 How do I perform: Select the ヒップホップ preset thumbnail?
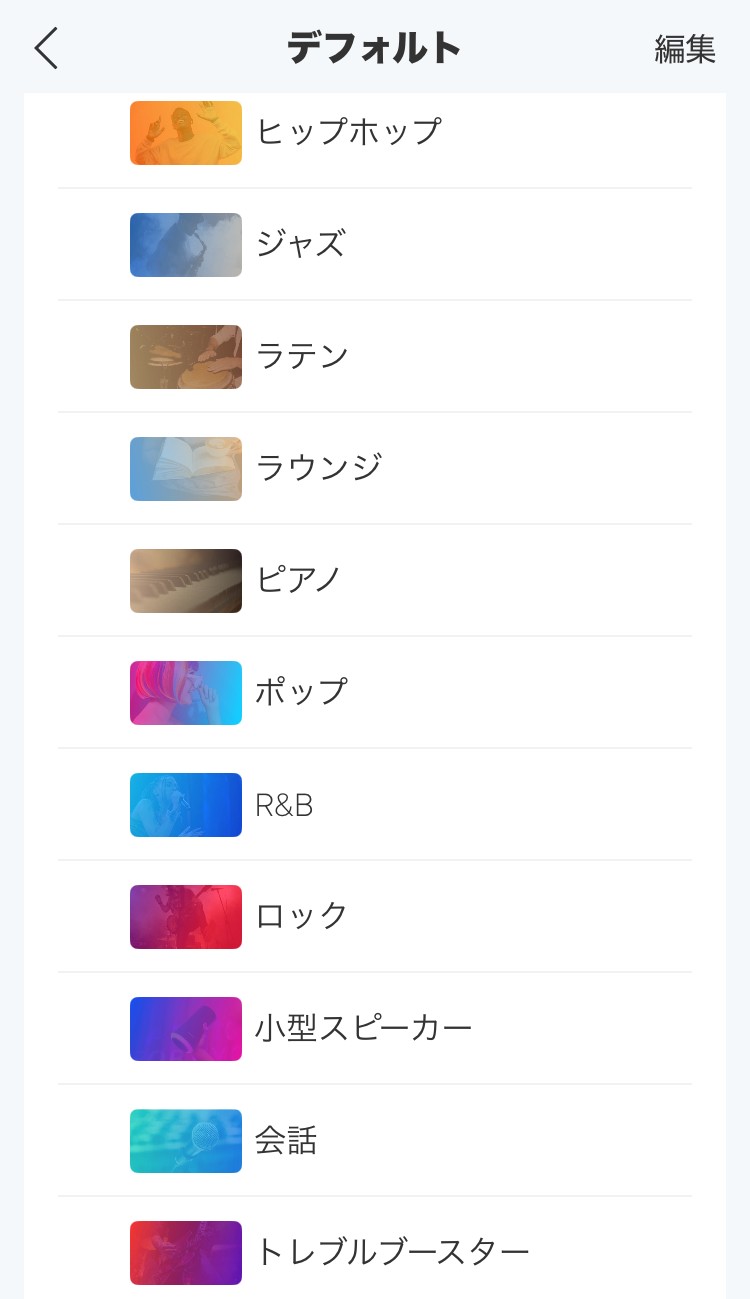(186, 133)
